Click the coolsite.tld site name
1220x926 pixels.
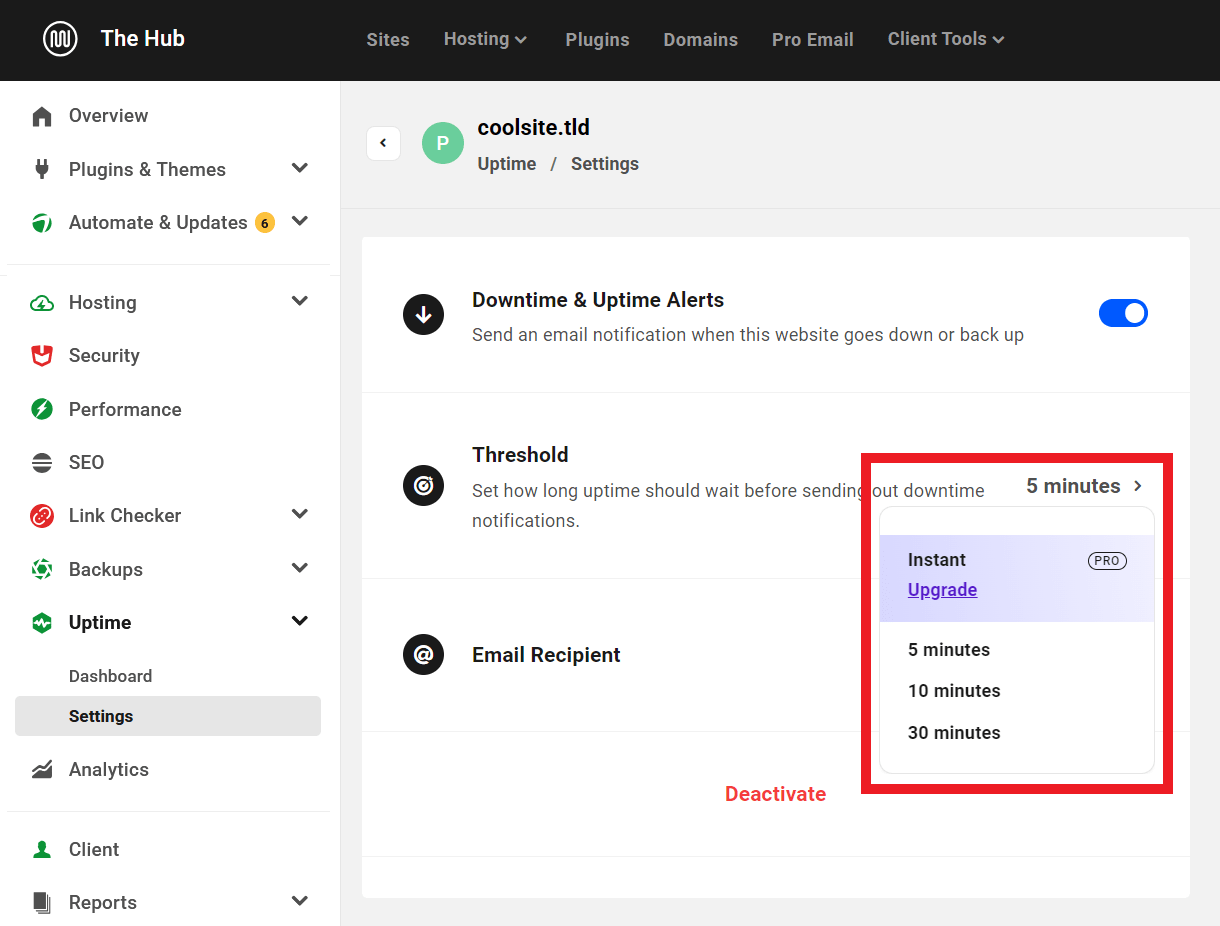[x=534, y=127]
